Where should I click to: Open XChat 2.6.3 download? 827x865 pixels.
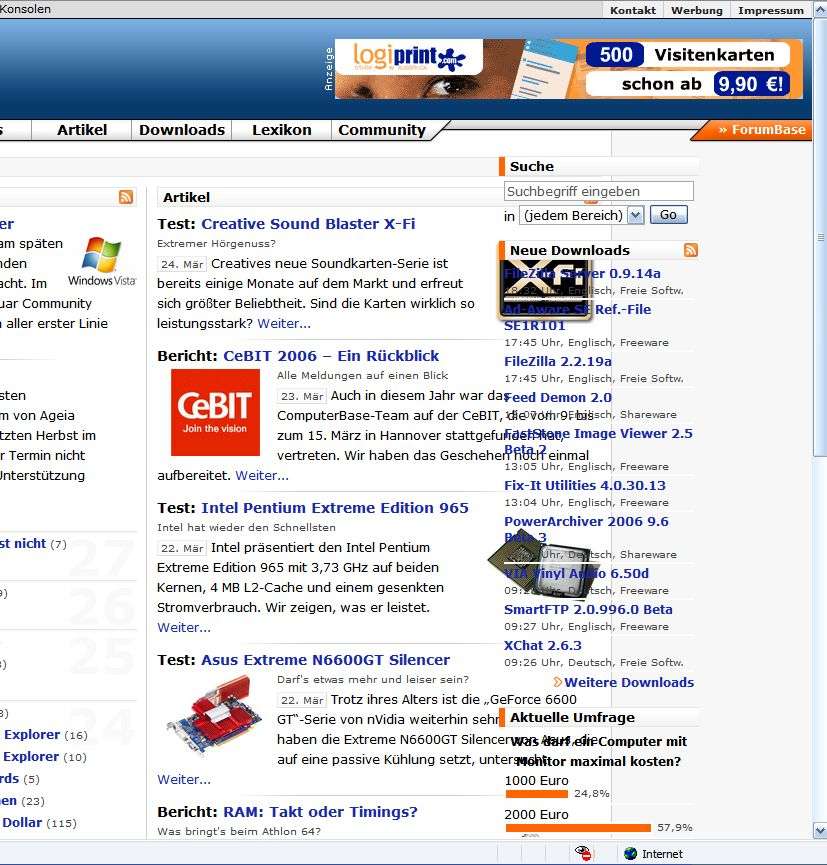point(543,645)
